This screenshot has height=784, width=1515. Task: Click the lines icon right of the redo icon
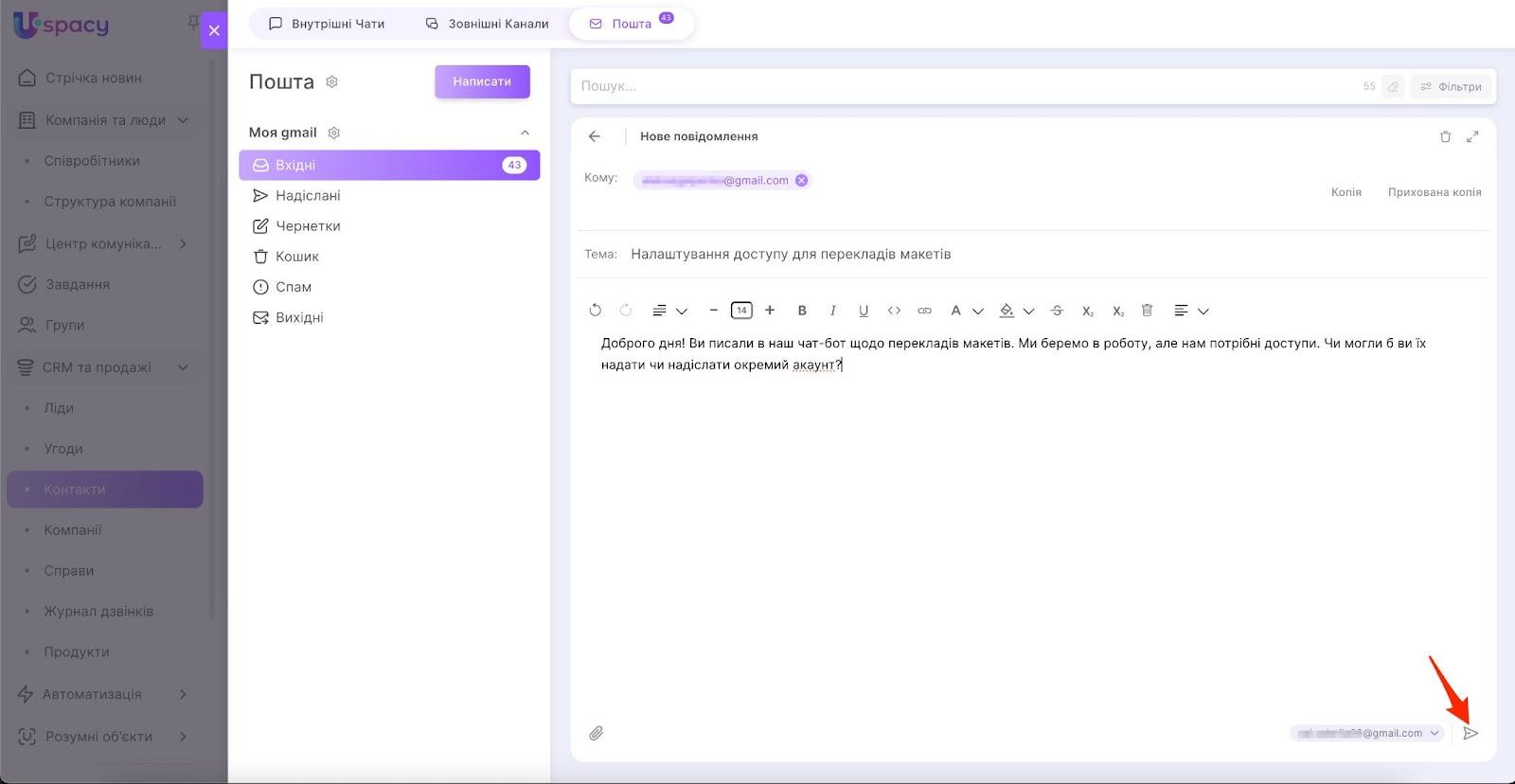click(x=659, y=310)
